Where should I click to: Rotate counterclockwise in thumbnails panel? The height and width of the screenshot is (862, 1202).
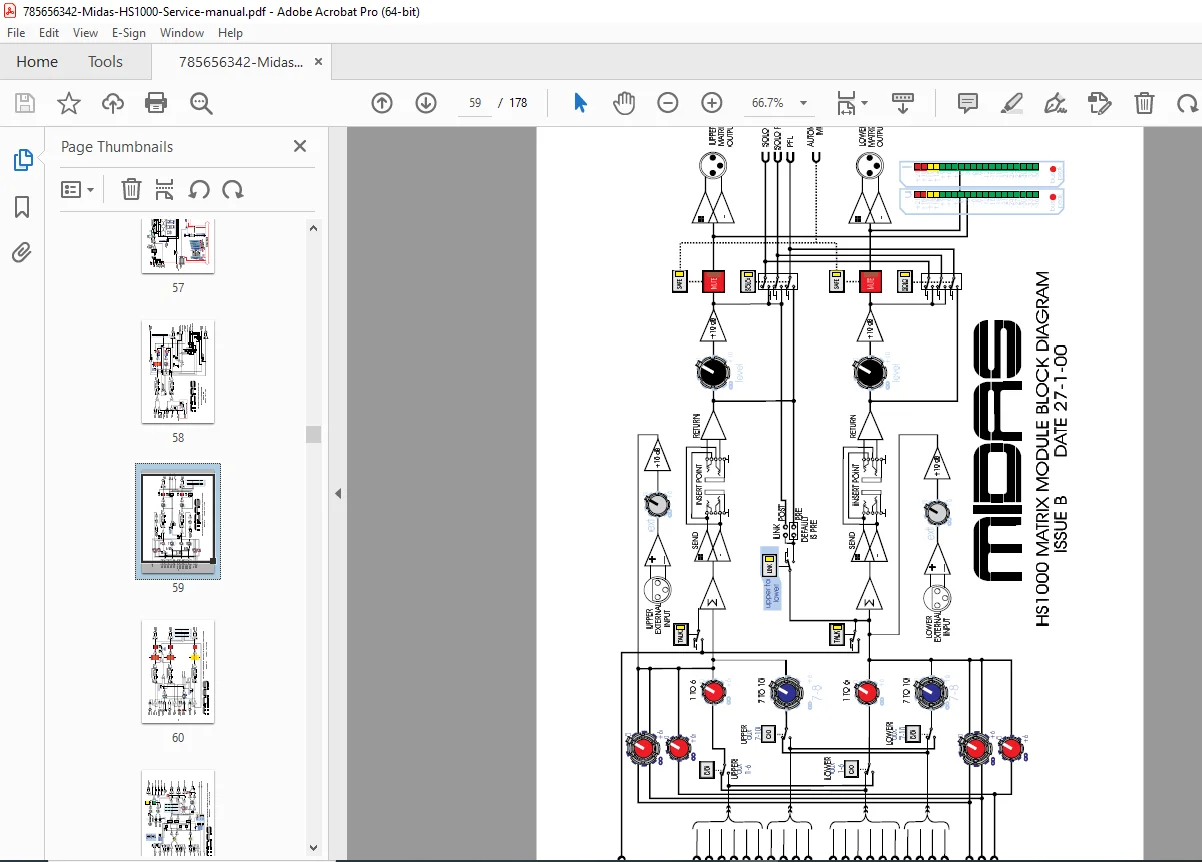point(199,189)
